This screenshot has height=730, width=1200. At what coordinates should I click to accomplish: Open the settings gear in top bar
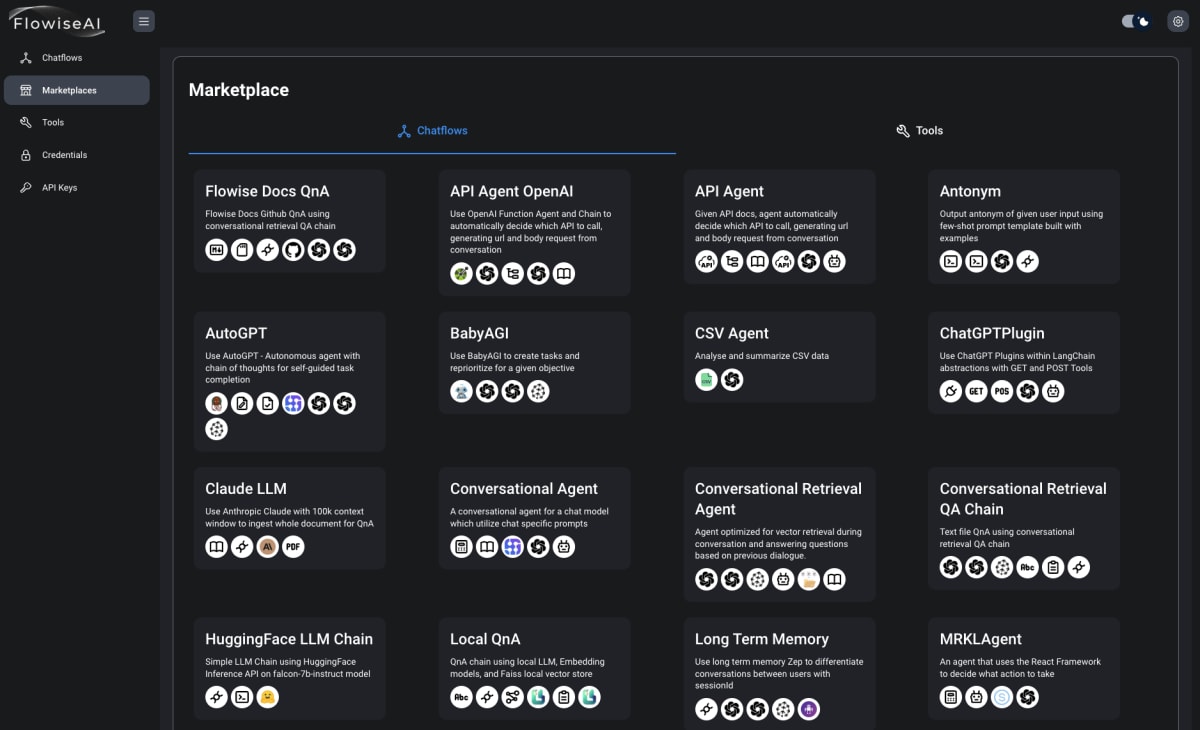pos(1177,21)
